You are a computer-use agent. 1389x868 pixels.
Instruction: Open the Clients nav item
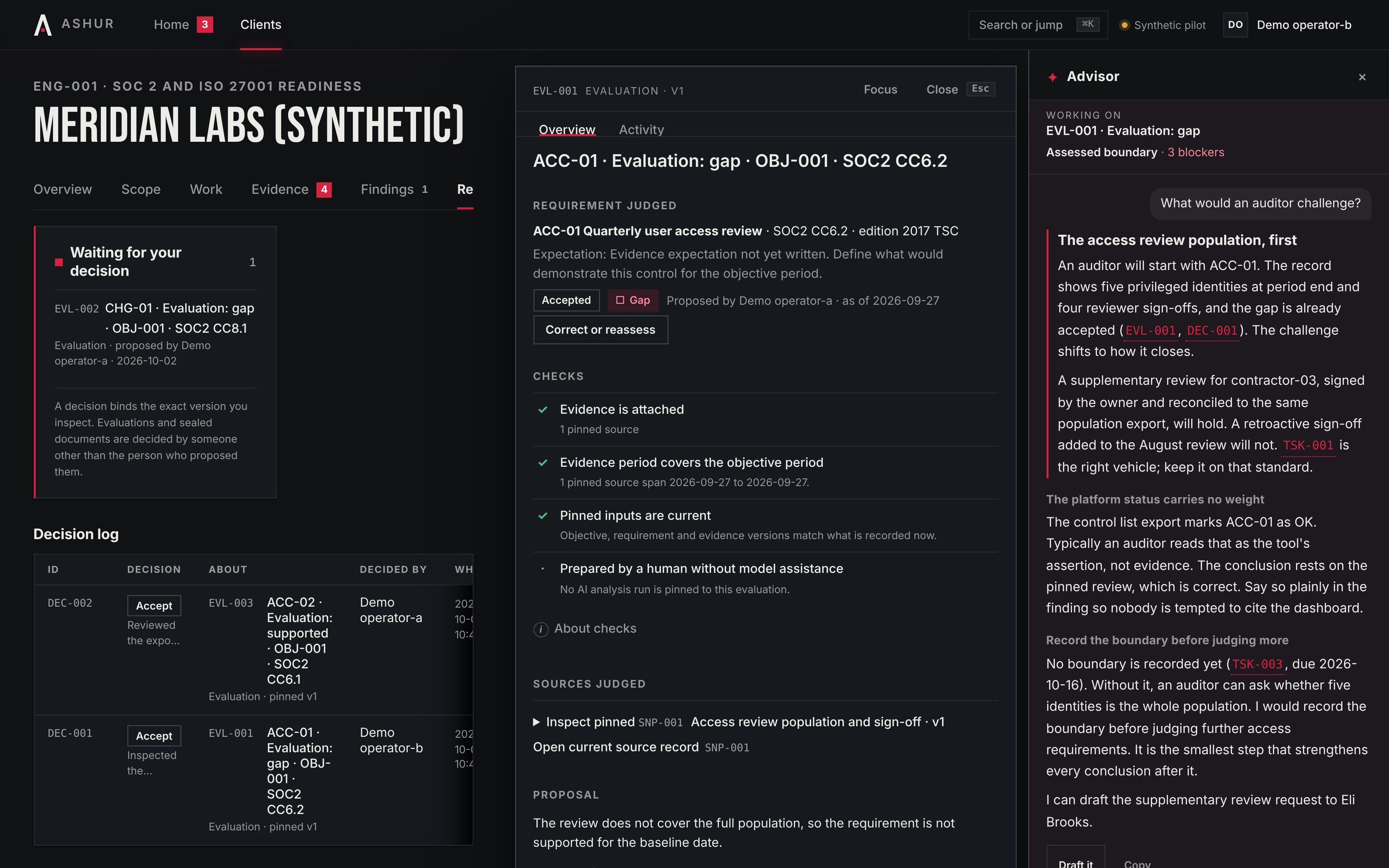(260, 25)
